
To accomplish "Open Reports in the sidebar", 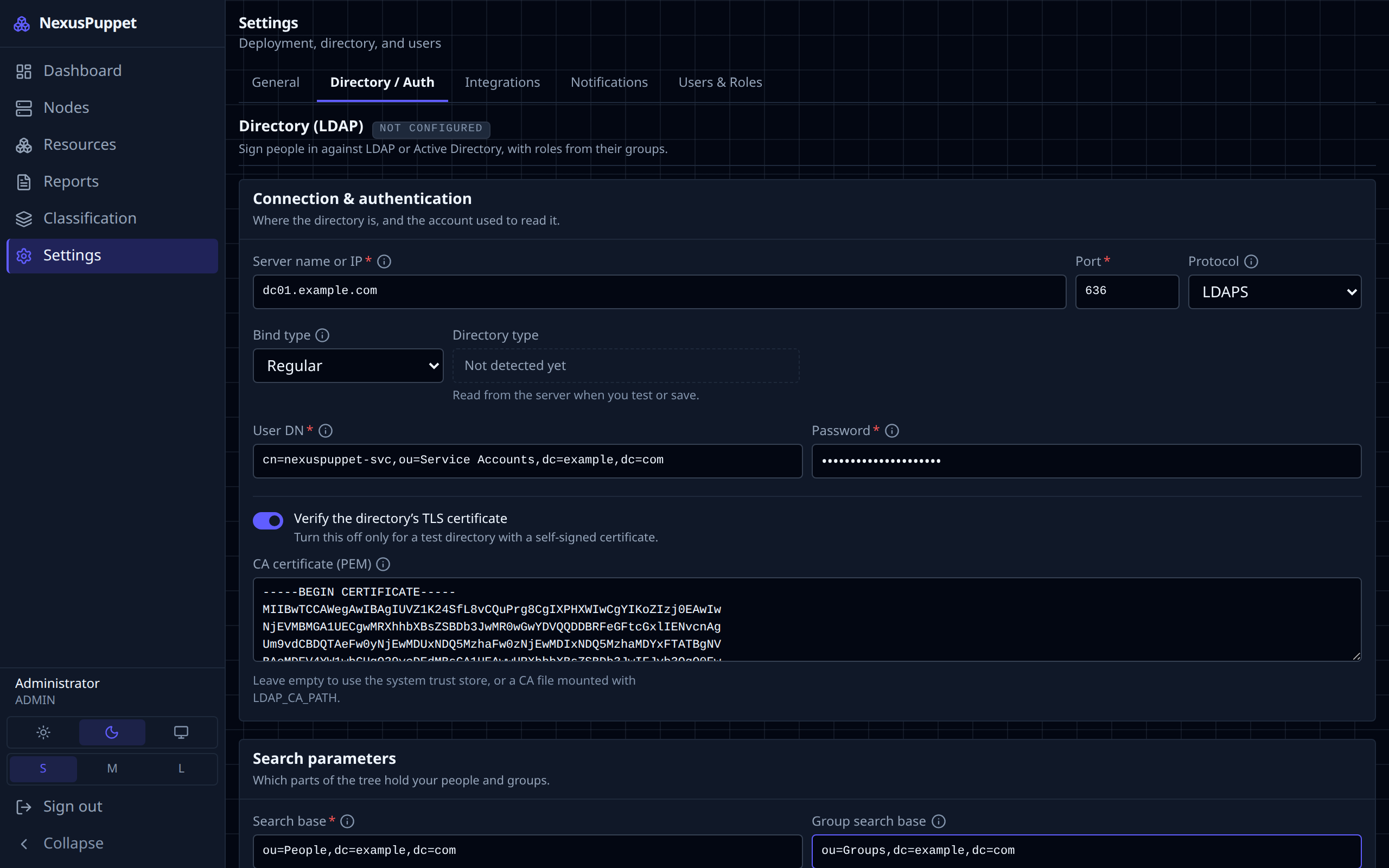I will (x=112, y=181).
